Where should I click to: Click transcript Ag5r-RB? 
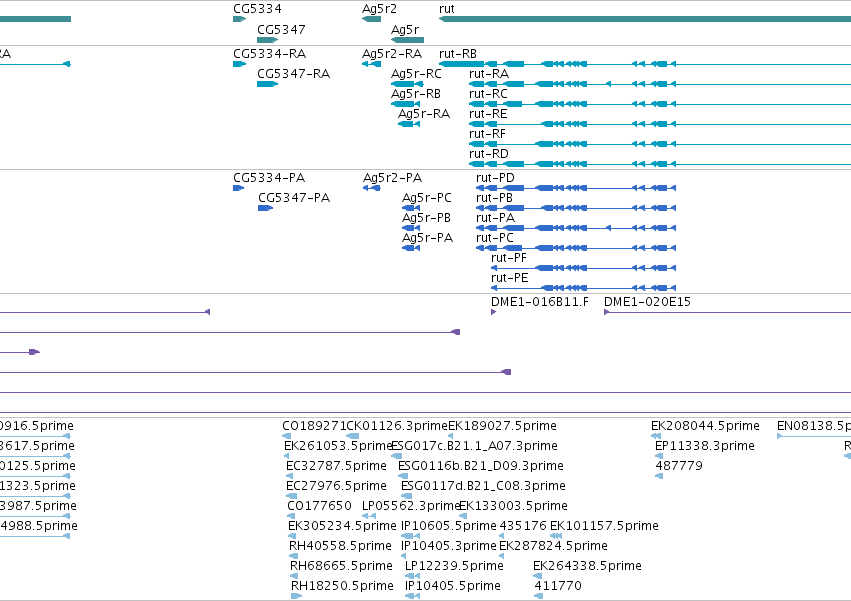(x=405, y=104)
